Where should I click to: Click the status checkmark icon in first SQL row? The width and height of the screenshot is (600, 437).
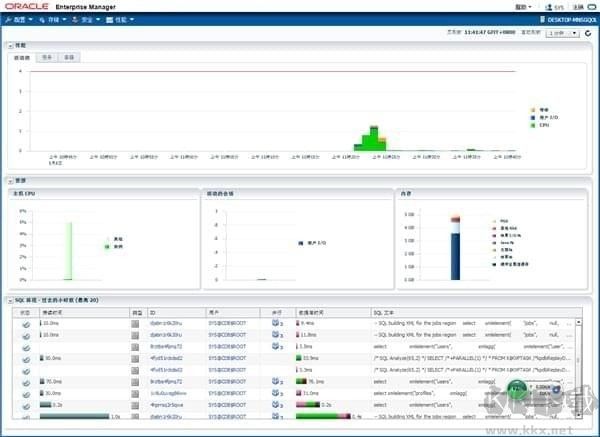point(26,324)
